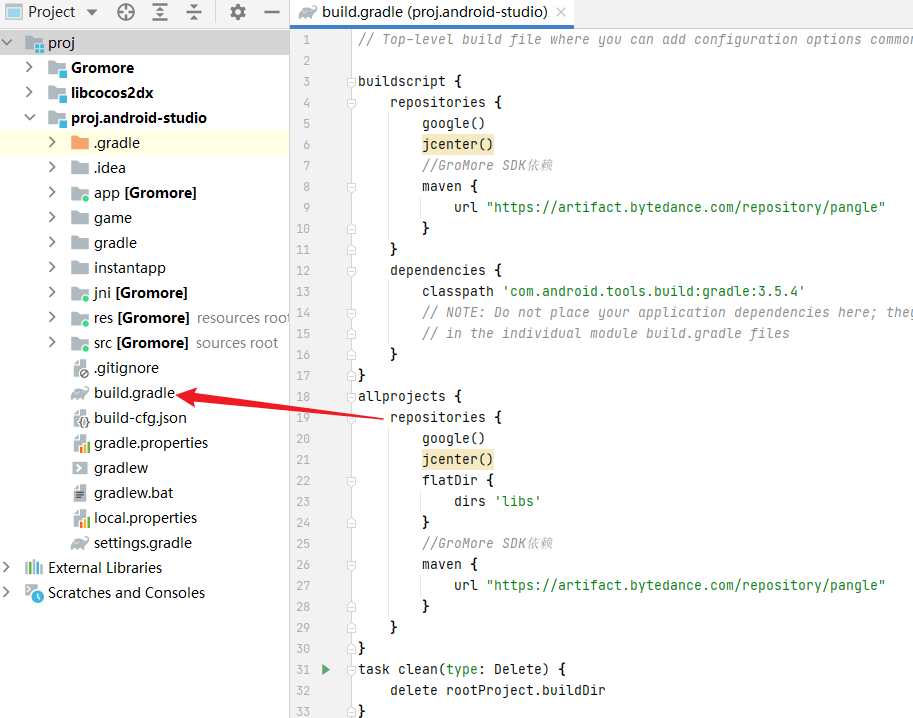
Task: Fold the buildscript block at line 3
Action: click(351, 82)
